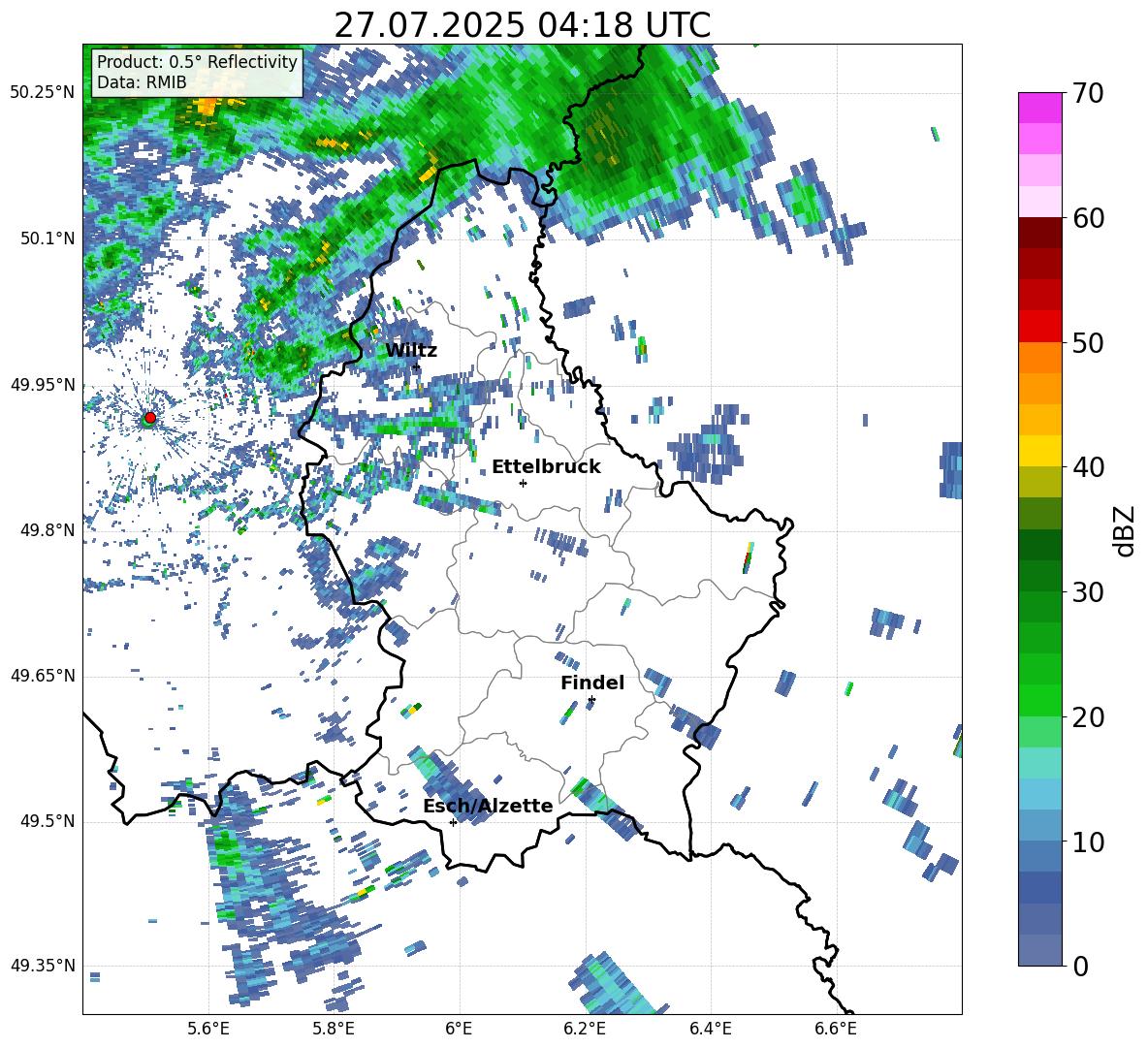Click the 6.4°E longitude label
This screenshot has height=1048, width=1148.
pos(710,1029)
